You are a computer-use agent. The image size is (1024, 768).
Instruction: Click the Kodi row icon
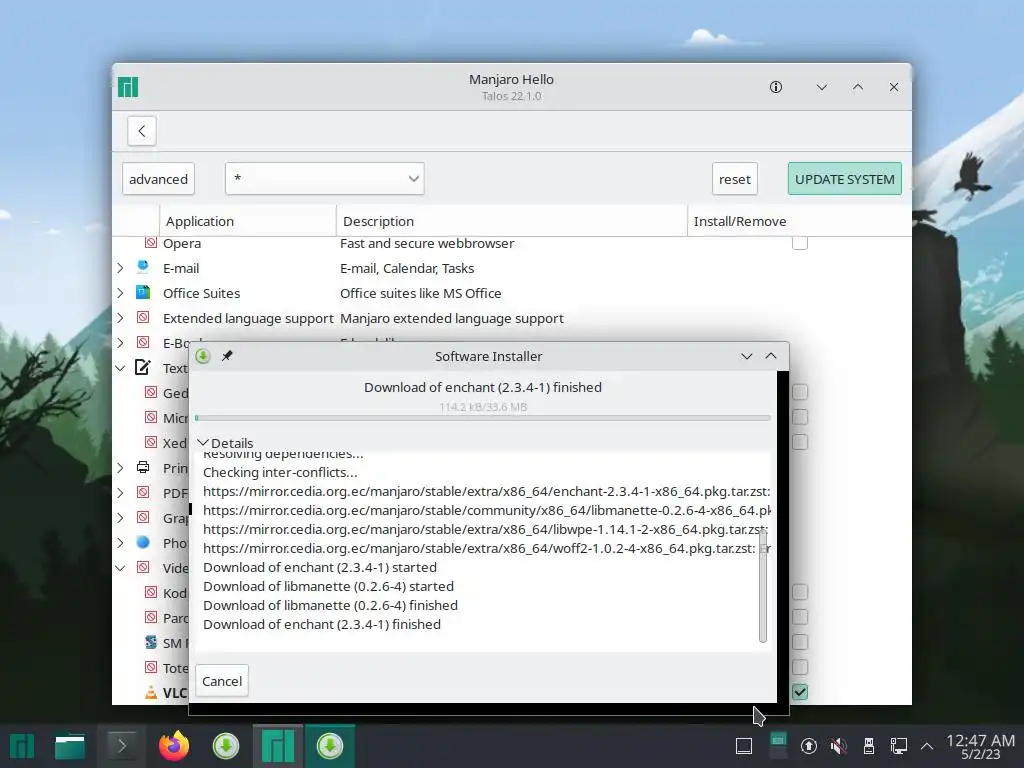[151, 592]
